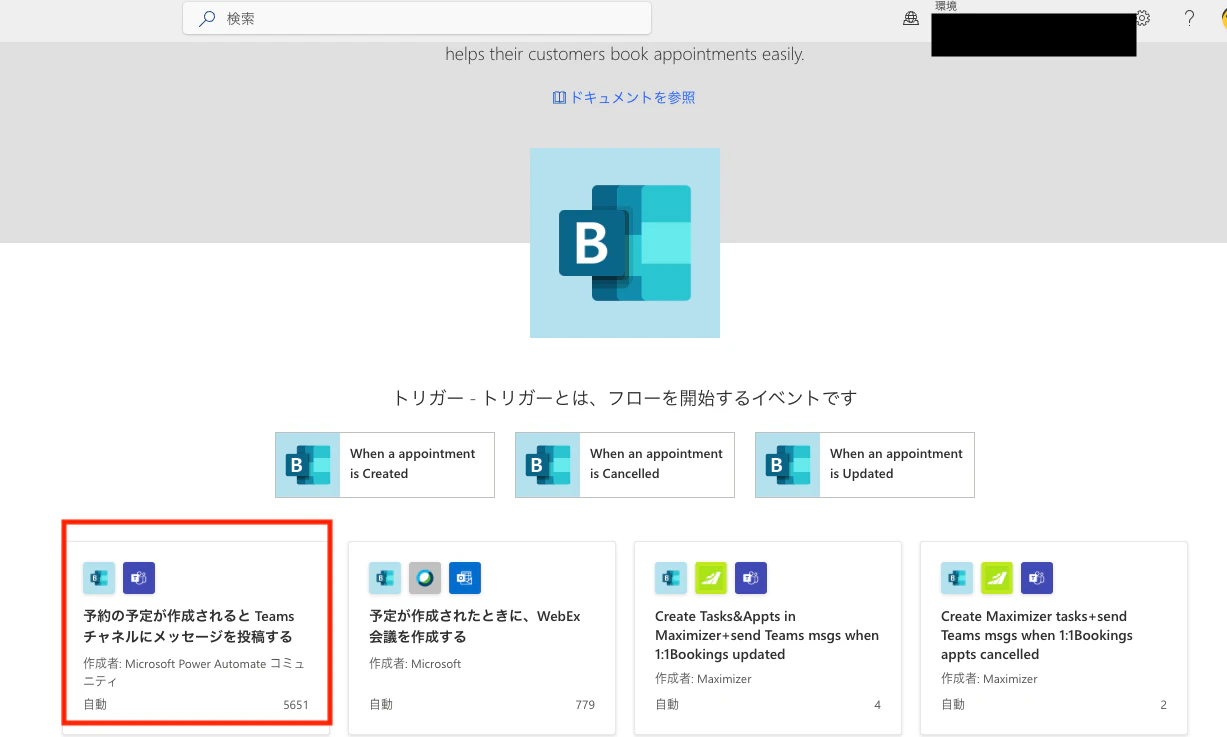Click usage count 5651
The image size is (1227, 737).
(296, 705)
